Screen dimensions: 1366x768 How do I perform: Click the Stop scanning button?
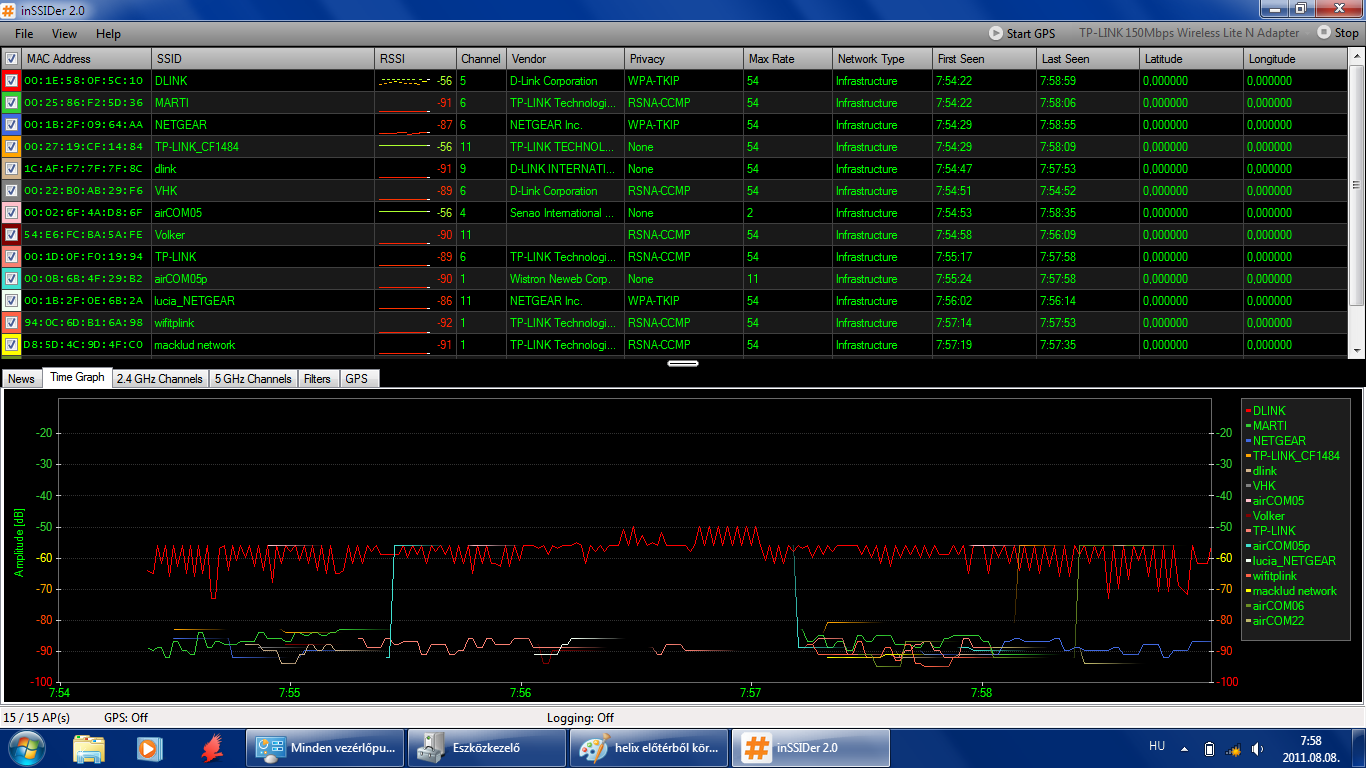[x=1338, y=33]
